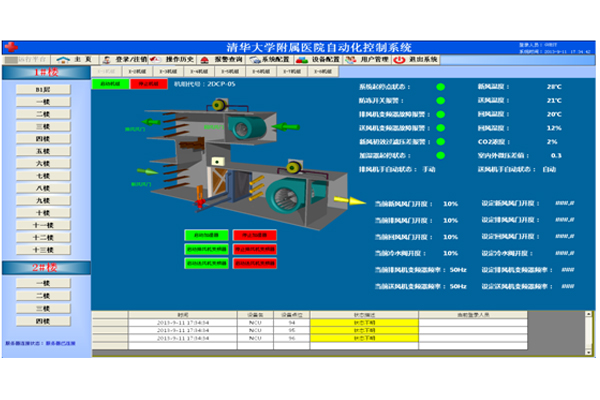Click the green 启动机组 start unit button
Screen dimensions: 600x400
click(110, 84)
